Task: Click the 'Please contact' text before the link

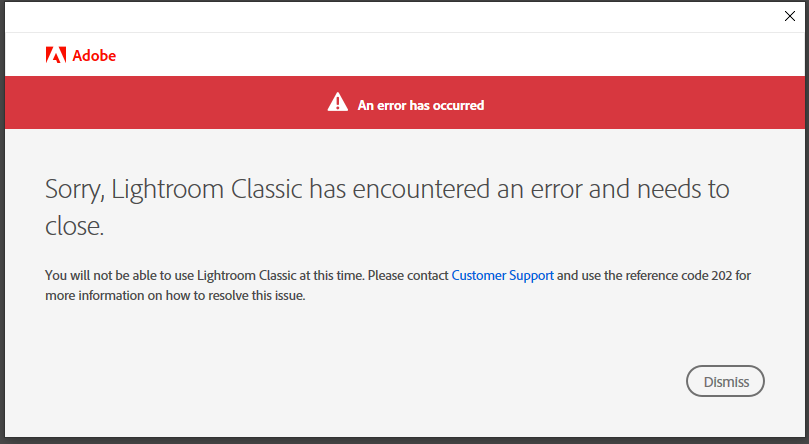Action: tap(408, 275)
